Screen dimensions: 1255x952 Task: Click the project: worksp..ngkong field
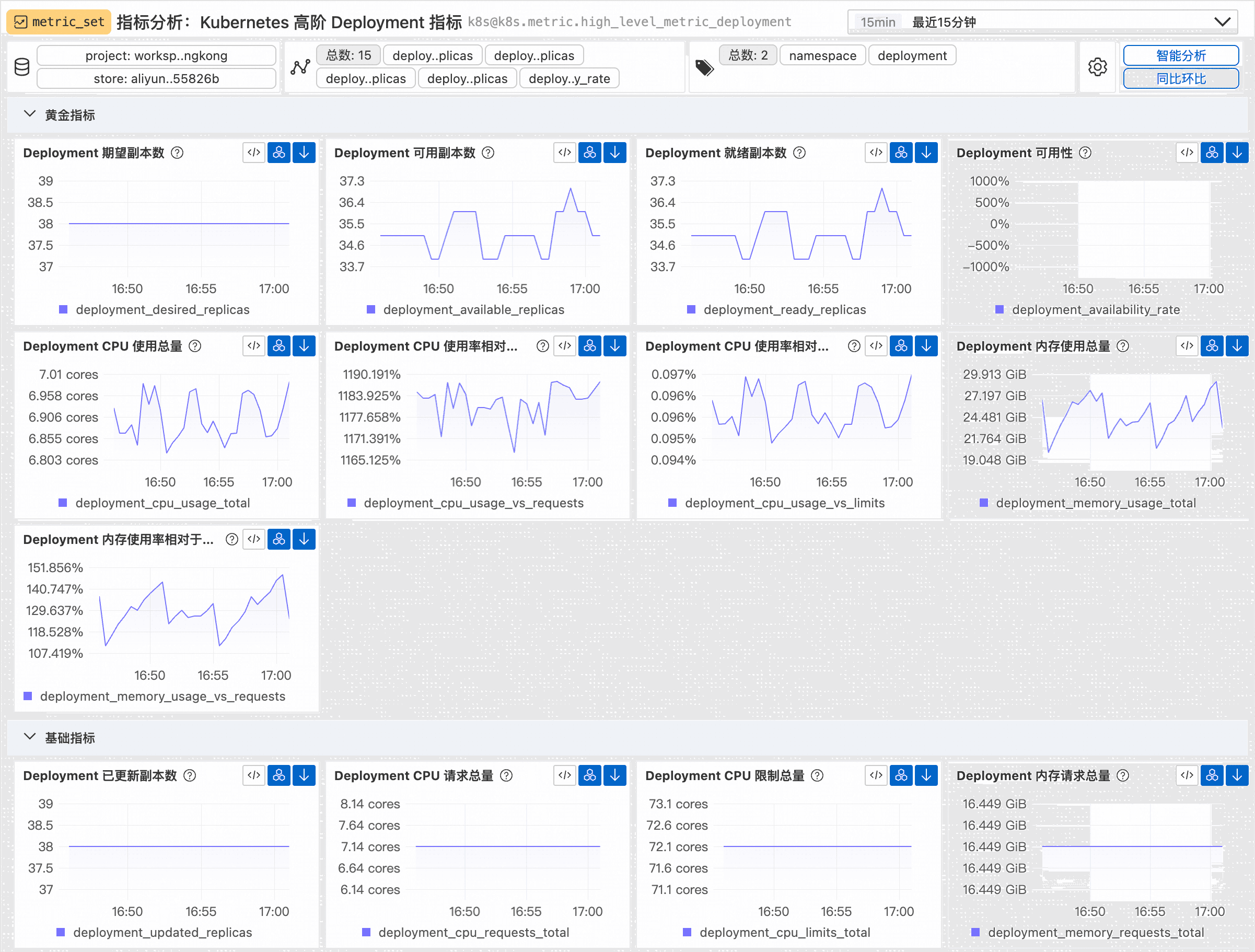click(x=156, y=55)
